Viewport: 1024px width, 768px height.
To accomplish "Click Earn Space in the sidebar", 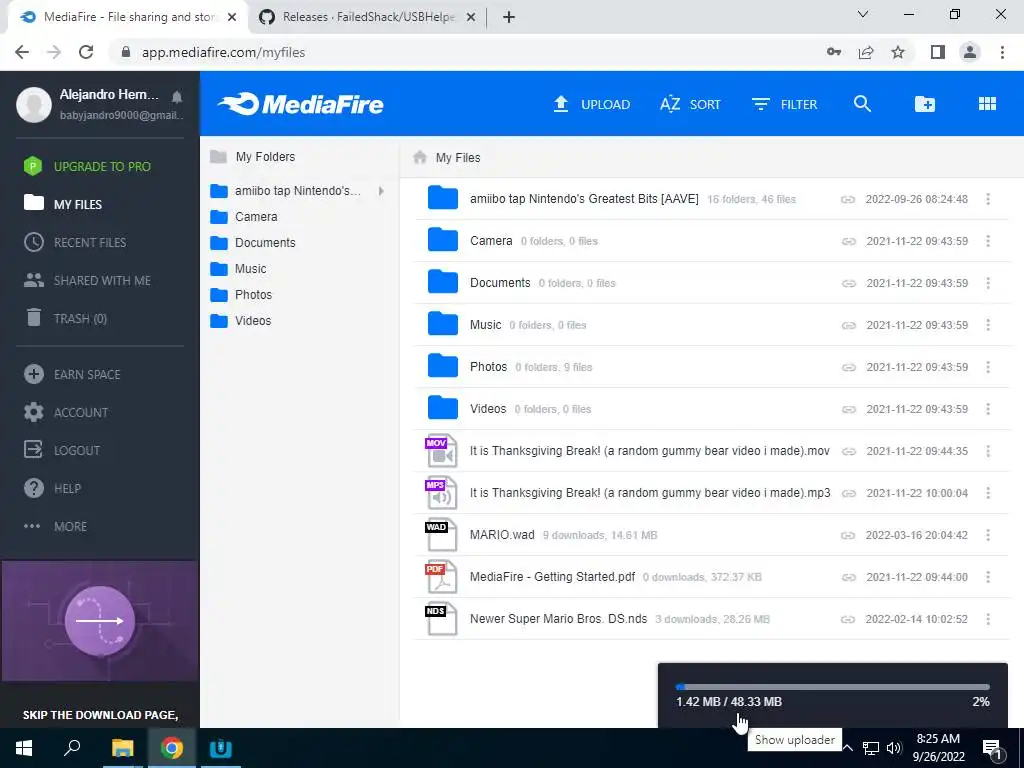I will (72, 374).
